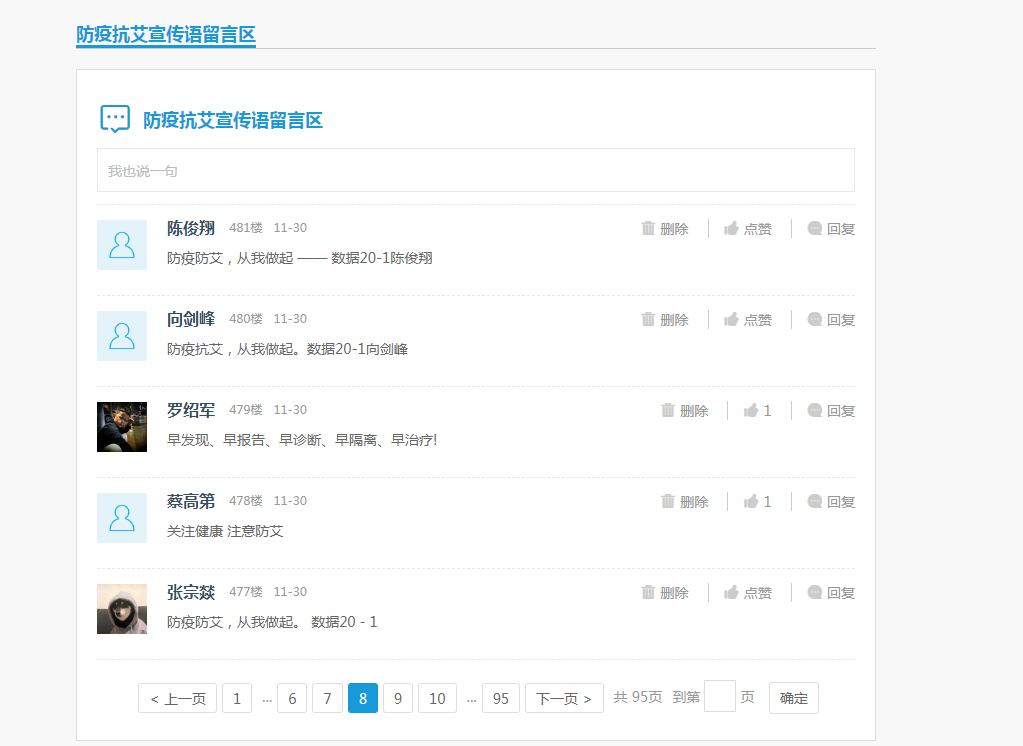Go to next page with 下一页

[x=564, y=698]
